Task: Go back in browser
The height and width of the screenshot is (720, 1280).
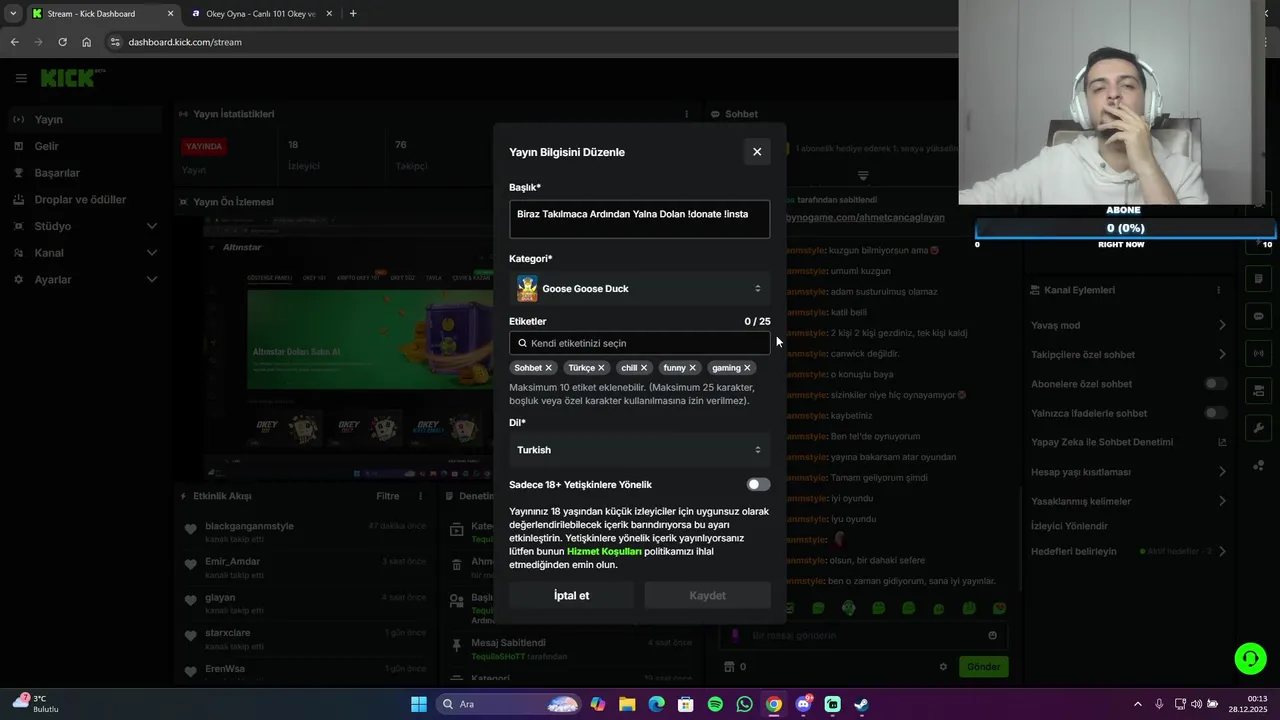Action: (14, 42)
